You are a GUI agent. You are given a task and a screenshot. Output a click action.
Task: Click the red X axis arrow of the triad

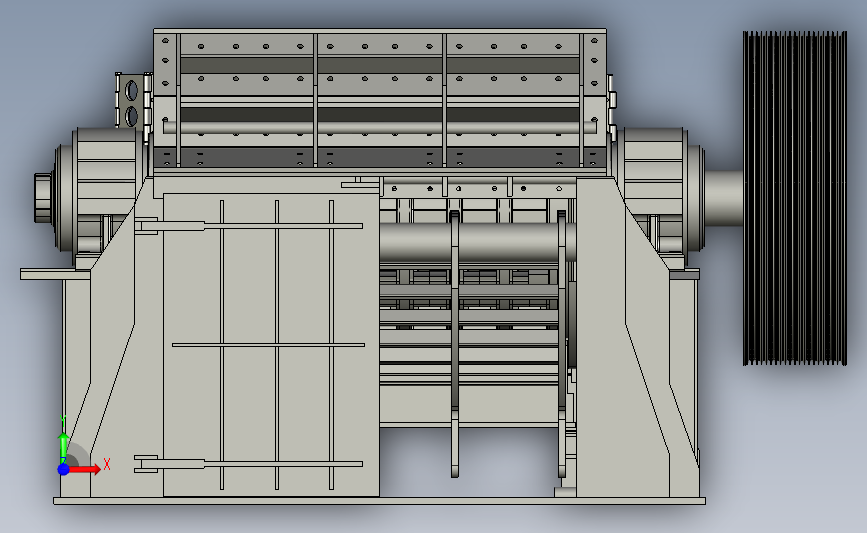point(86,469)
